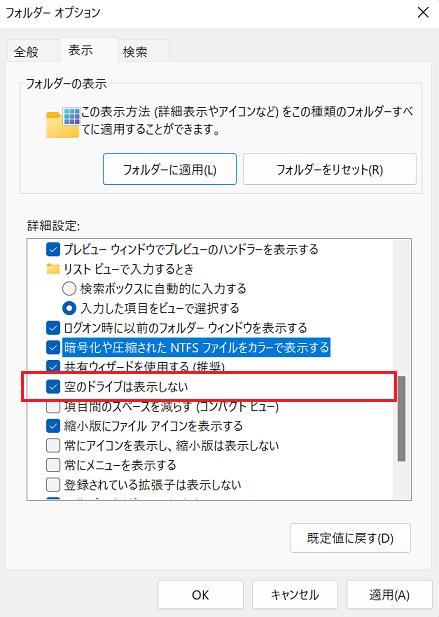
Task: Check 常にメニューを表示する option
Action: click(x=53, y=465)
